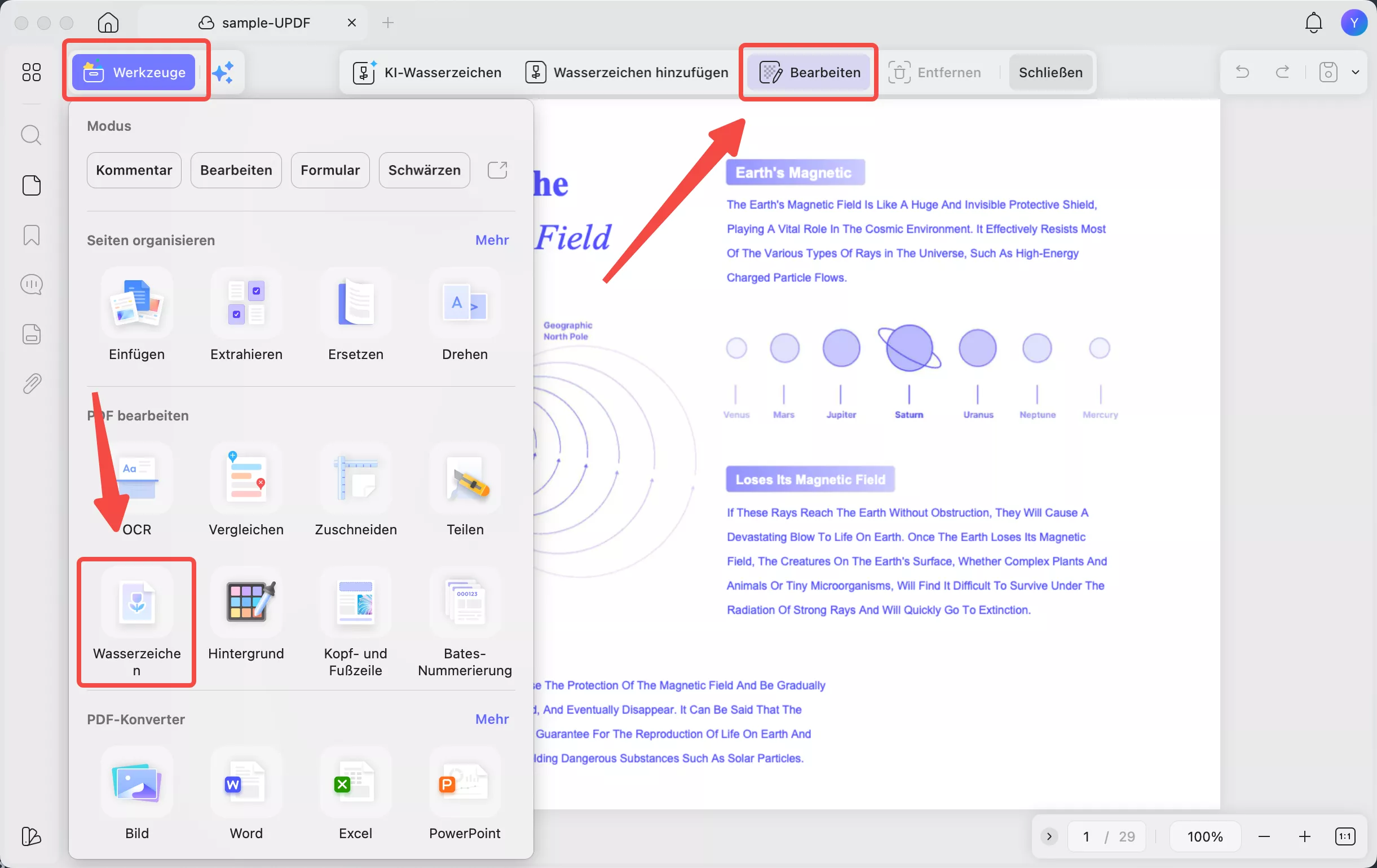Open the Teilen split tool
Screen dimensions: 1377x868
pos(465,491)
